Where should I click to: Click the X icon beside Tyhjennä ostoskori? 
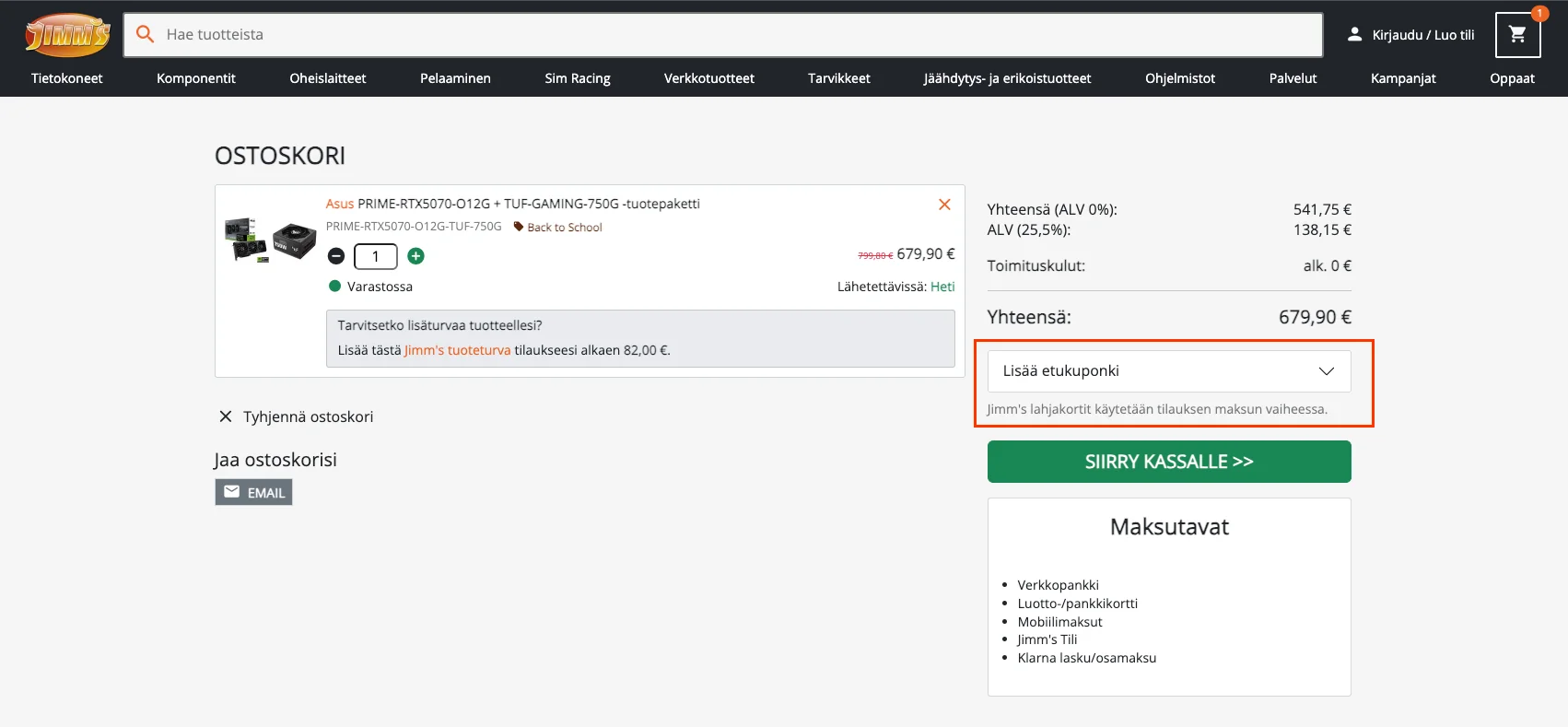tap(226, 416)
